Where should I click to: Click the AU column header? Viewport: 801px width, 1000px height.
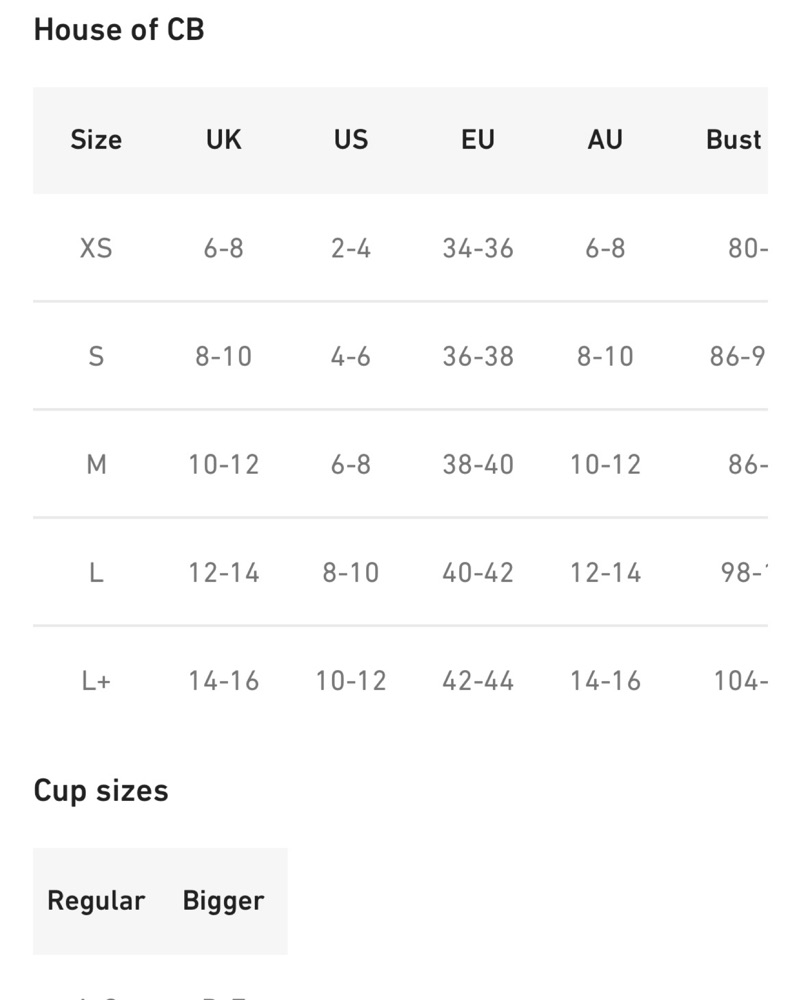pos(605,140)
